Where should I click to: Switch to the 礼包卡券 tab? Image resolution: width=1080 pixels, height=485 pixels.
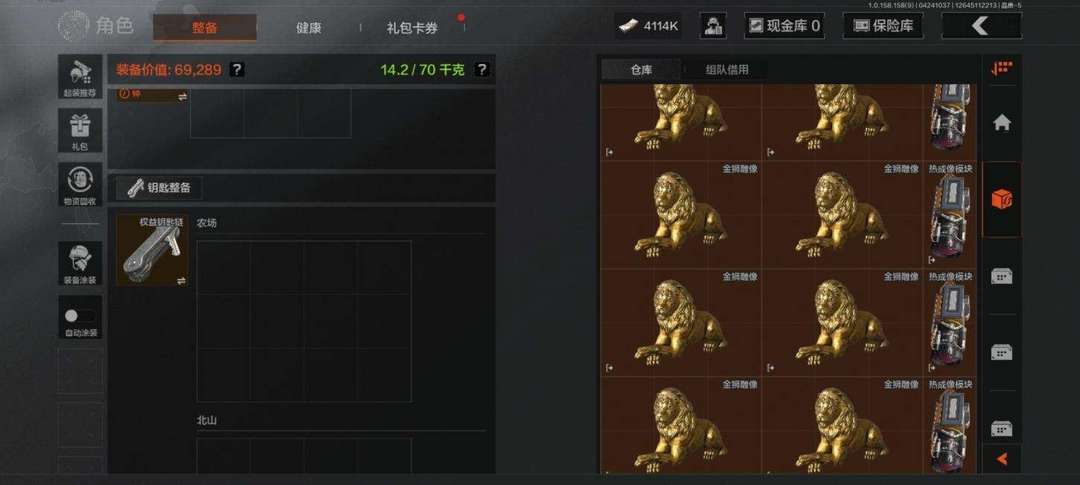[412, 28]
